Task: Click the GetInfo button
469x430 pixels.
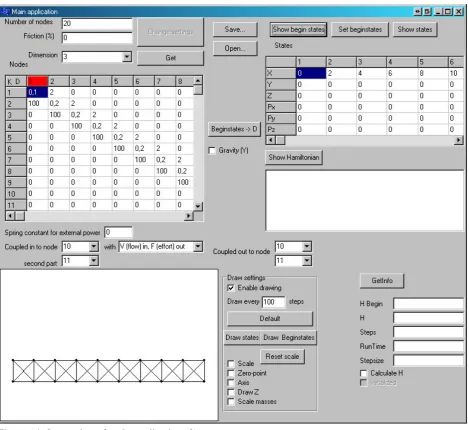Action: click(382, 281)
